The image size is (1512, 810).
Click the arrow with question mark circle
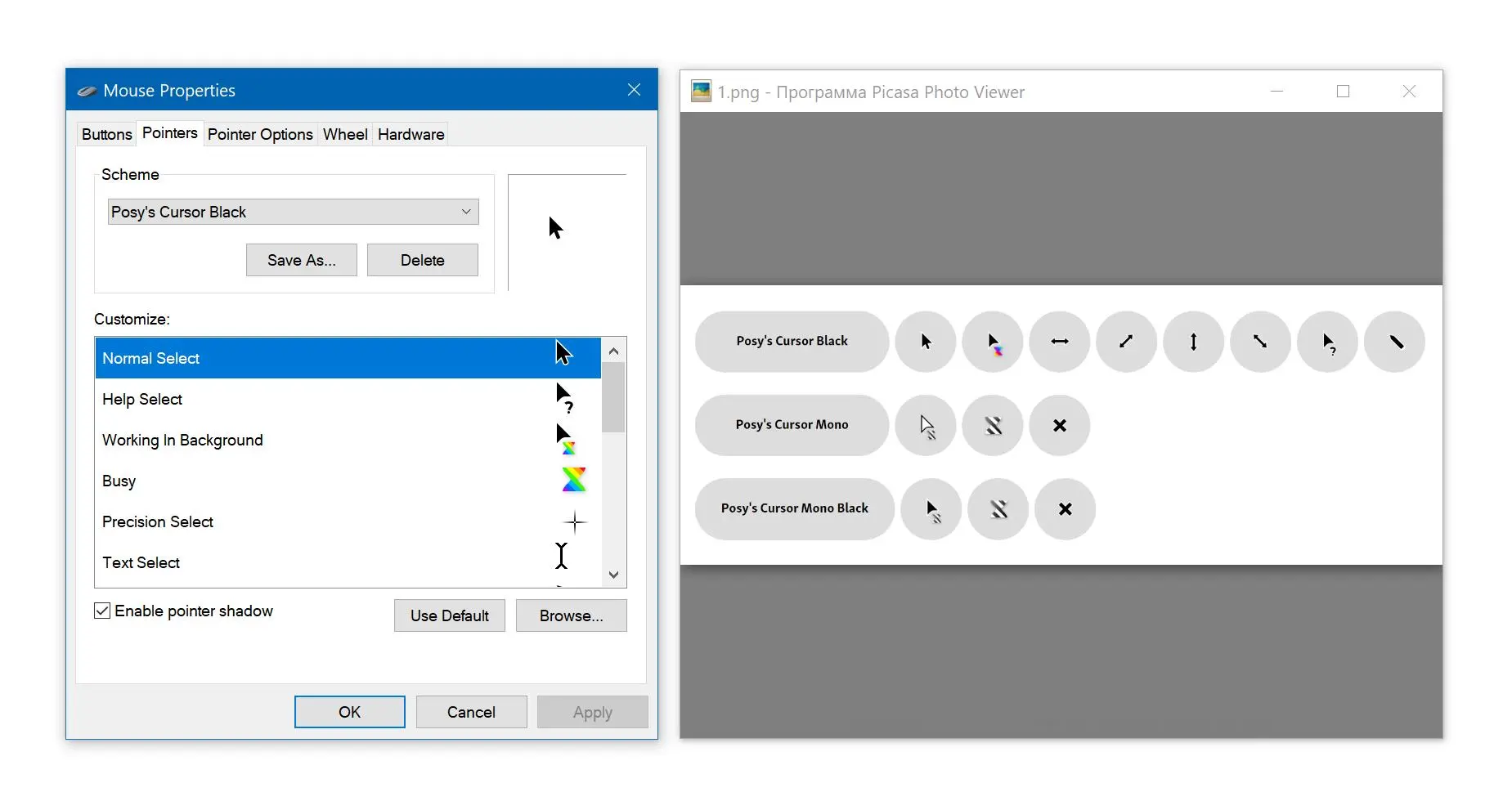pyautogui.click(x=1328, y=342)
